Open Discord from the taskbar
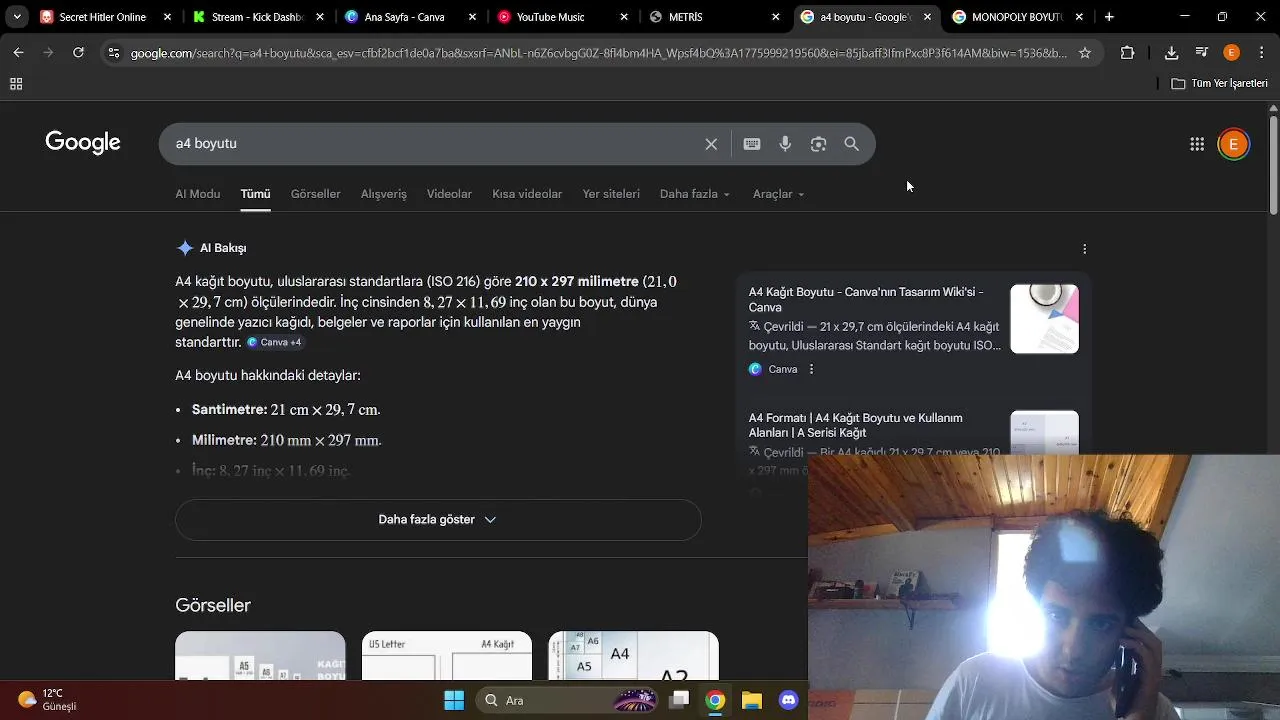This screenshot has height=720, width=1280. tap(788, 700)
